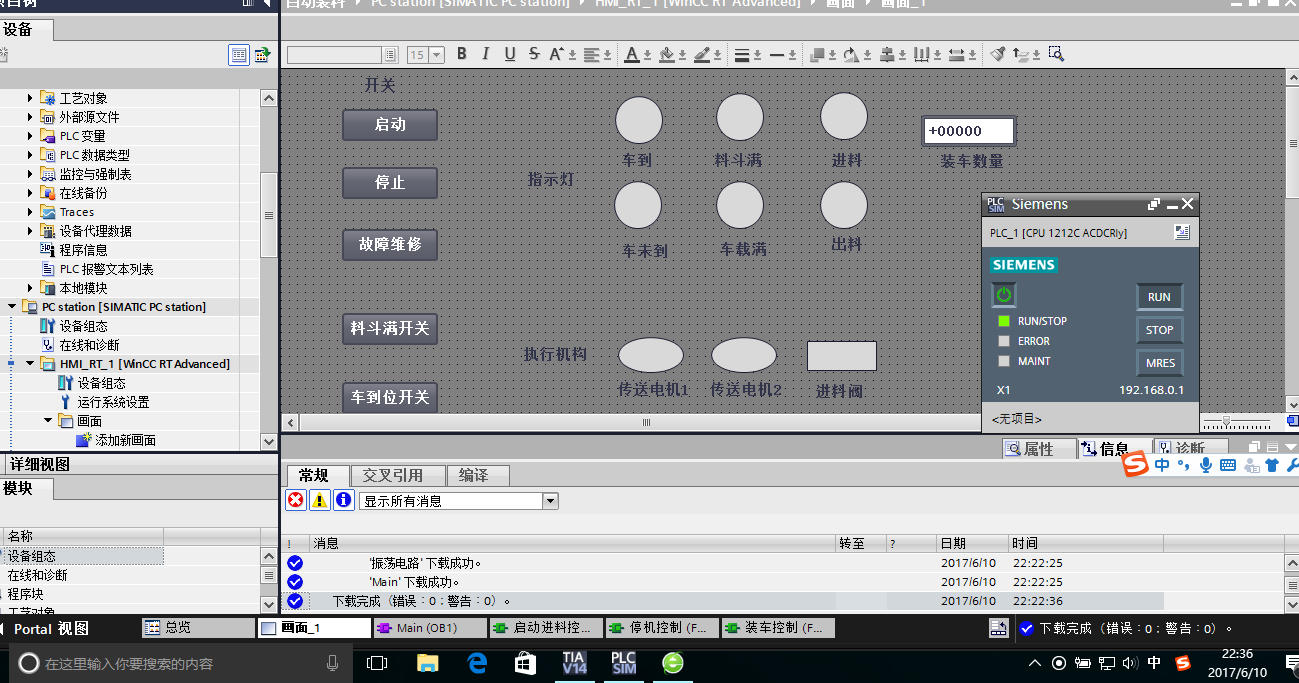Apply bold formatting in the toolbar

pos(462,54)
